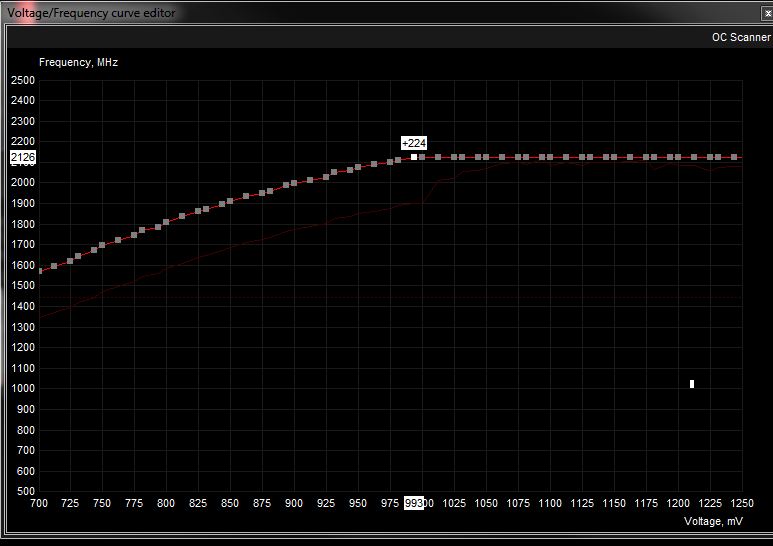This screenshot has width=773, height=546.
Task: Select the curve point at 850 mV
Action: (x=230, y=201)
